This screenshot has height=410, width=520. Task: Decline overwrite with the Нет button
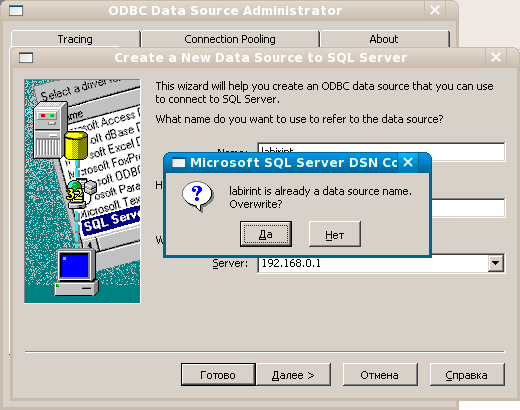[335, 234]
